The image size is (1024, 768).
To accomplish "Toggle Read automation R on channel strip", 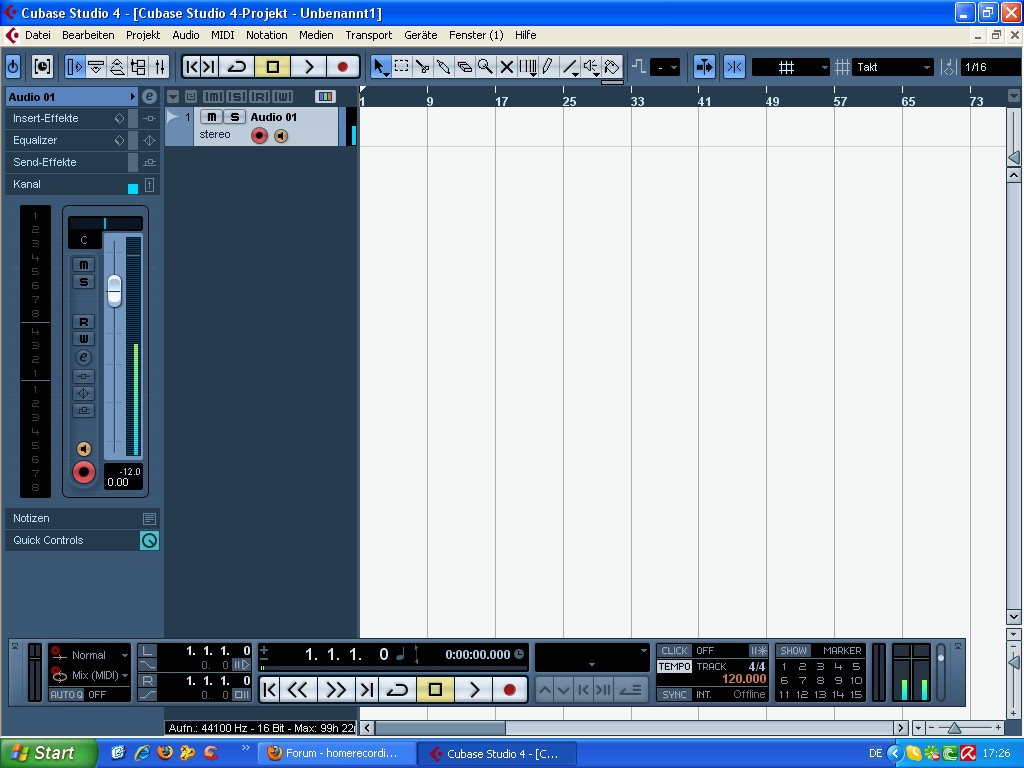I will pyautogui.click(x=84, y=322).
